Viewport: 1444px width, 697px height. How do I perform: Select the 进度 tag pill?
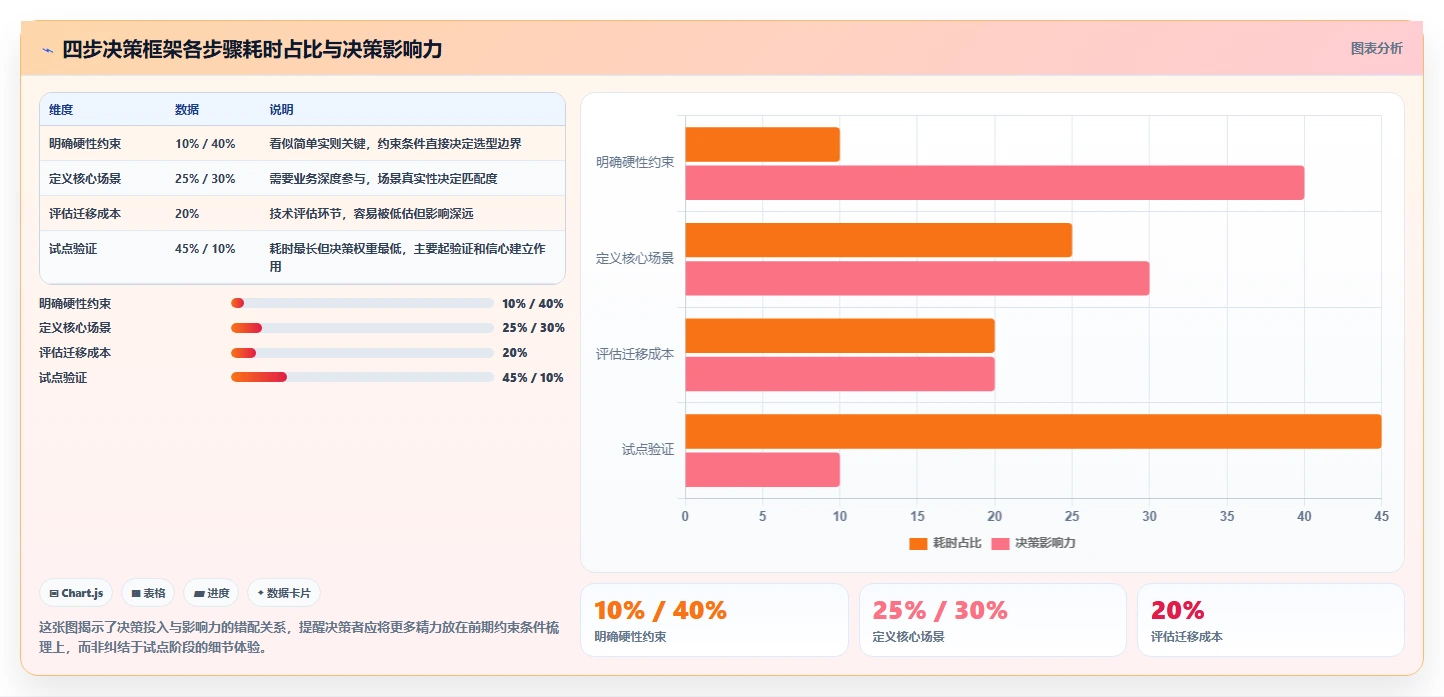point(211,593)
